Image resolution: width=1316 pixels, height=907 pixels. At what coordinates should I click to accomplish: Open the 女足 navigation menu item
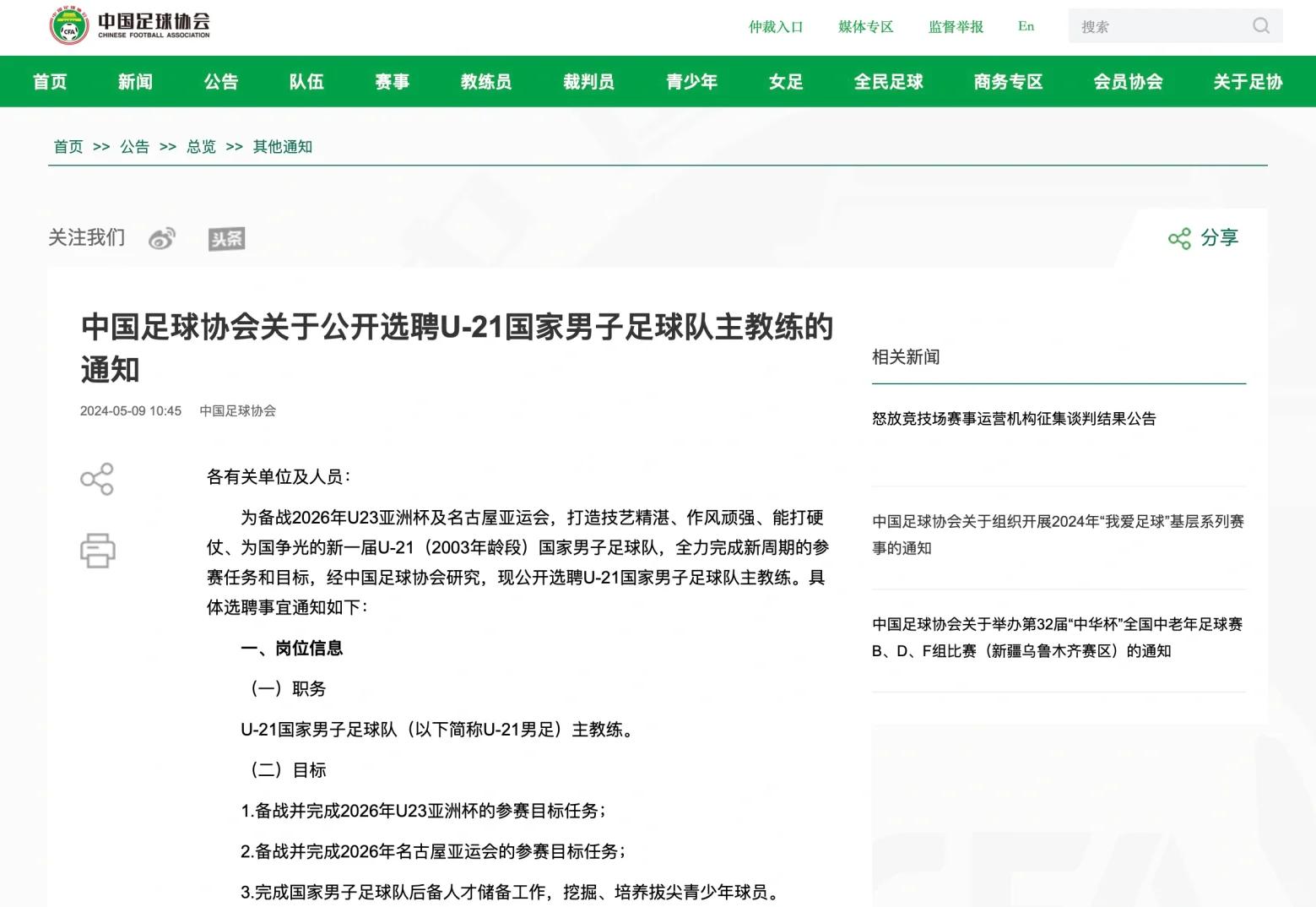coord(786,82)
